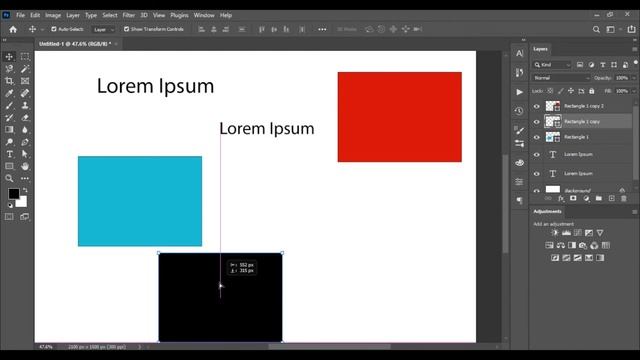This screenshot has height=360, width=640.
Task: Open the Adjustments panel flyout menu
Action: [x=635, y=211]
